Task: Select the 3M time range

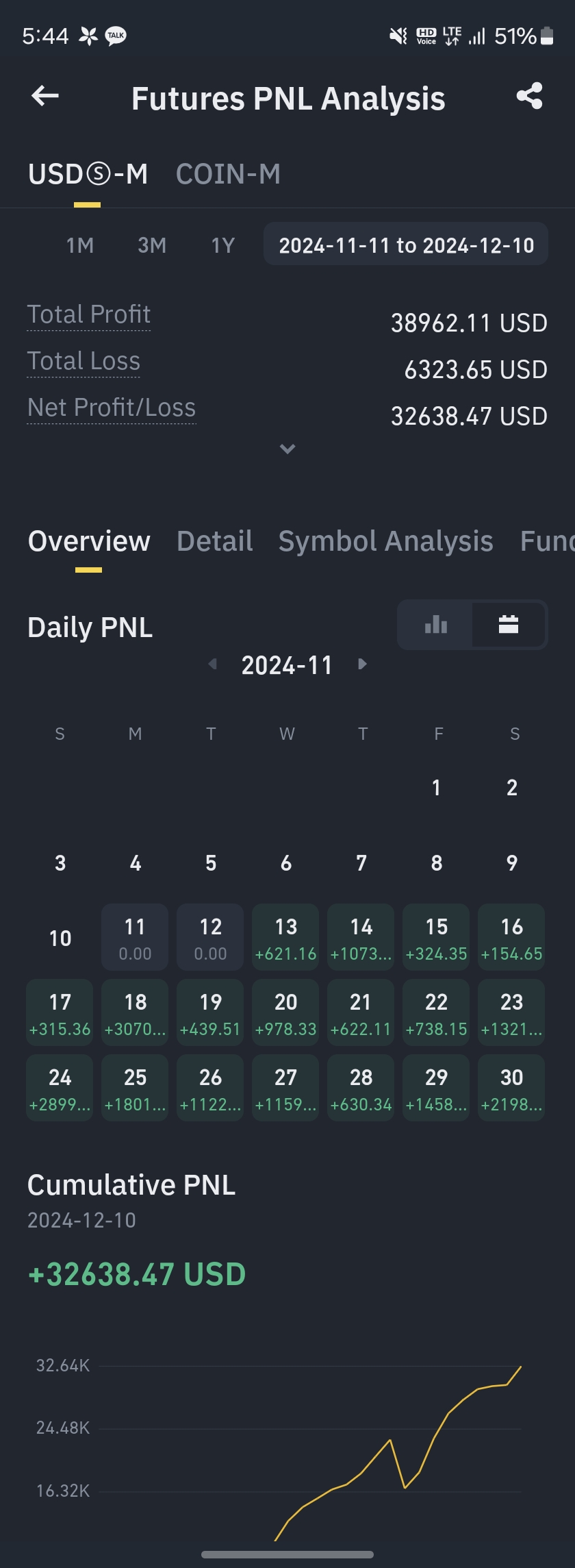Action: click(152, 245)
